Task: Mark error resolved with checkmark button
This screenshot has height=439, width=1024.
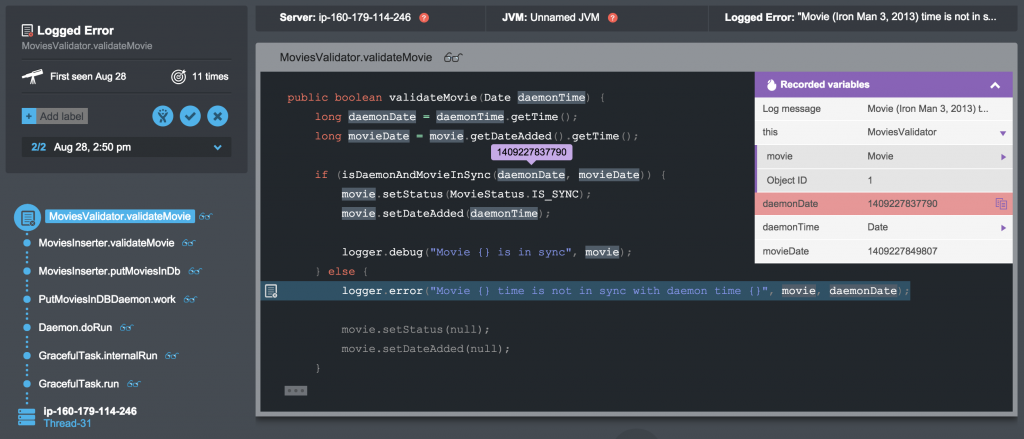Action: coord(190,116)
